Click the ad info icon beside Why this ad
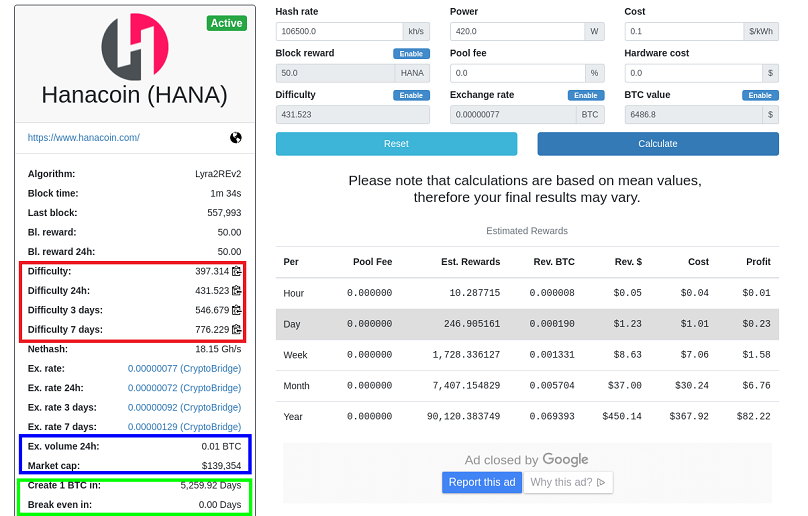 point(601,482)
